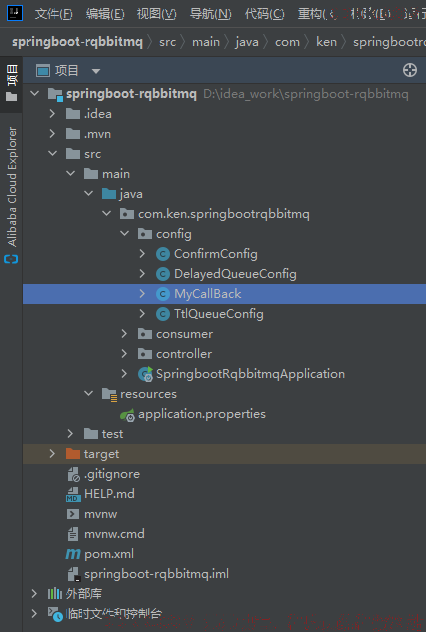The image size is (426, 632).
Task: Click the ken breadcrumb segment
Action: pyautogui.click(x=326, y=42)
